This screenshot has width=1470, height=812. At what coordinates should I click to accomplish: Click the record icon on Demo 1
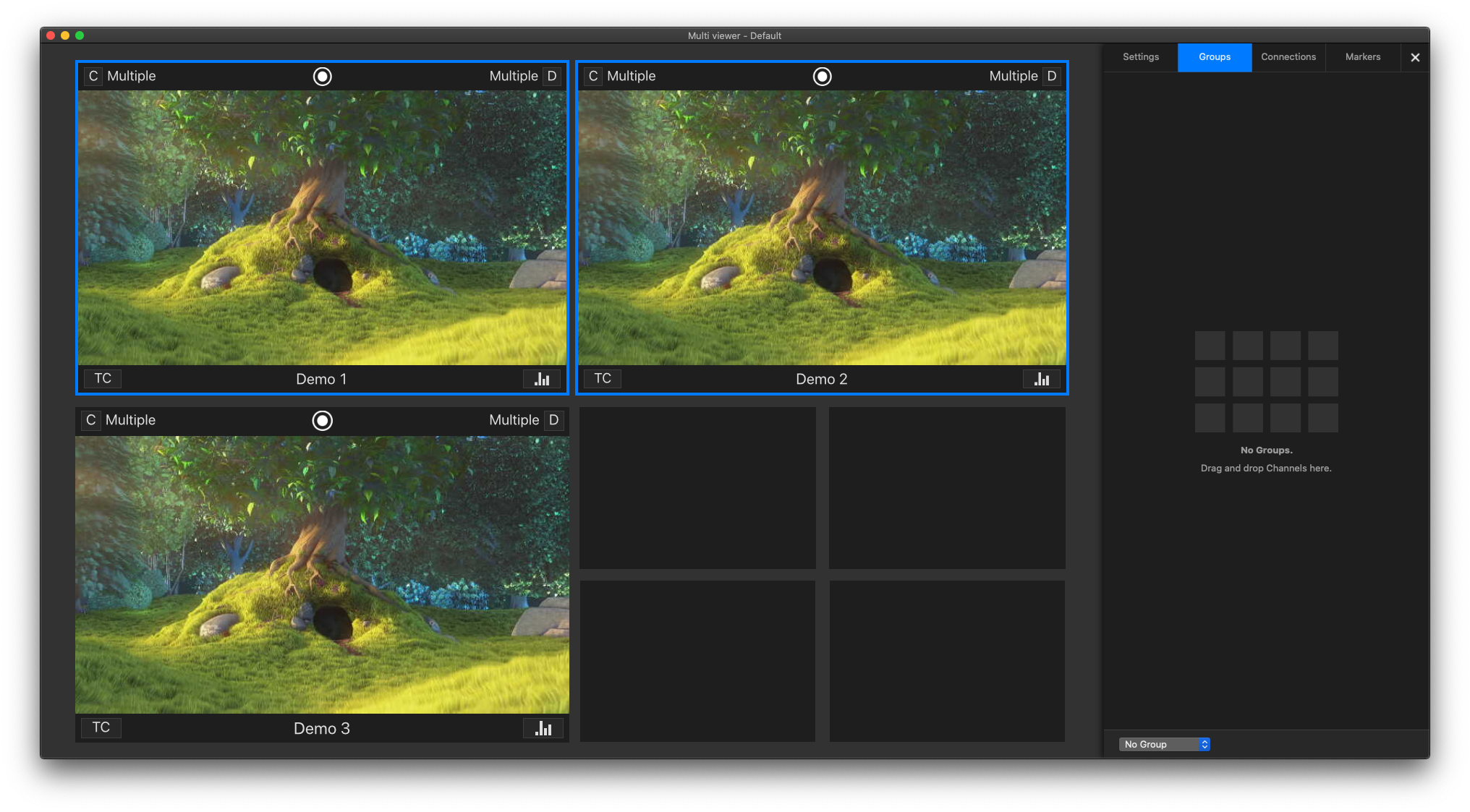pyautogui.click(x=323, y=77)
